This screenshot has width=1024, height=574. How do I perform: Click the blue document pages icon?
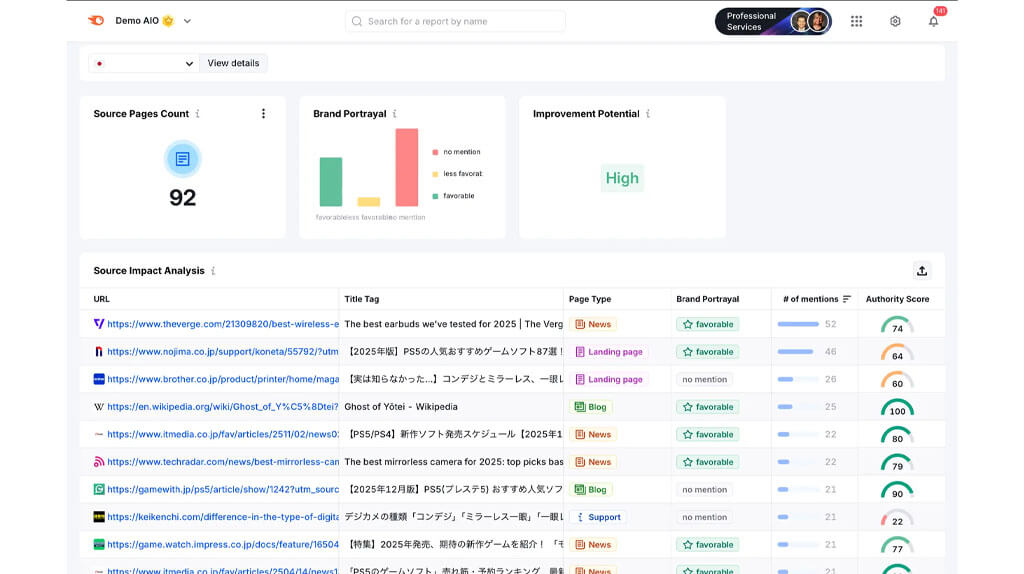pos(182,159)
